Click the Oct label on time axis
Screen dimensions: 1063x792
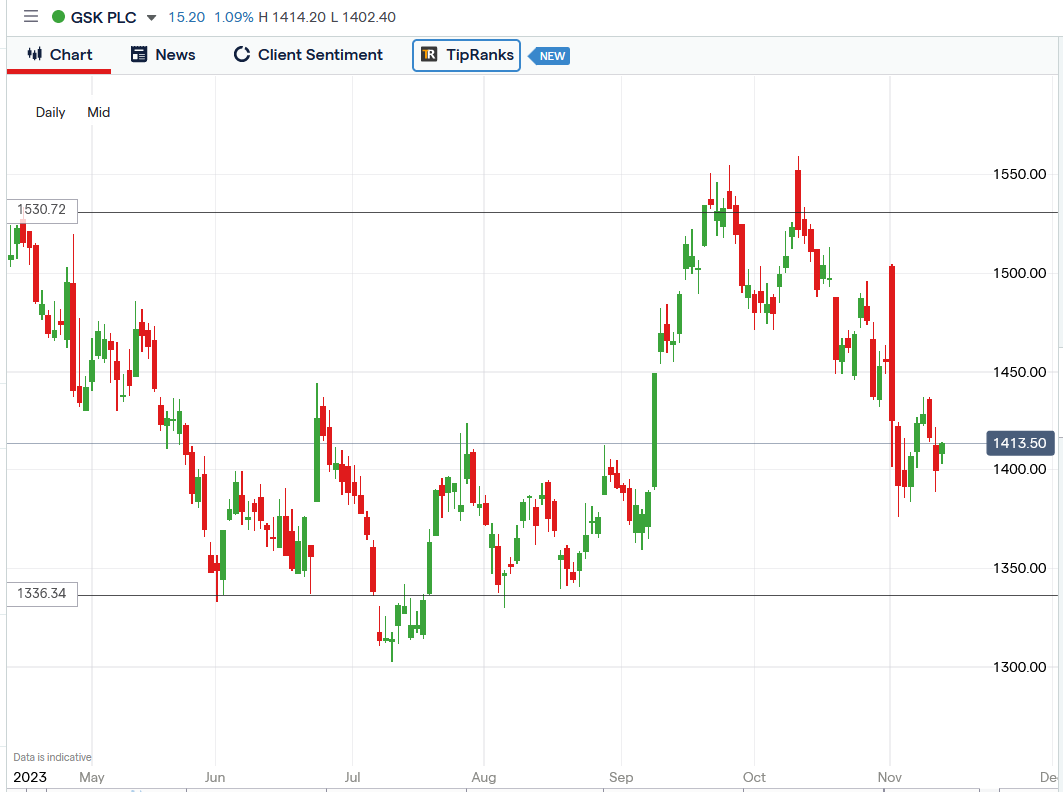tap(754, 777)
